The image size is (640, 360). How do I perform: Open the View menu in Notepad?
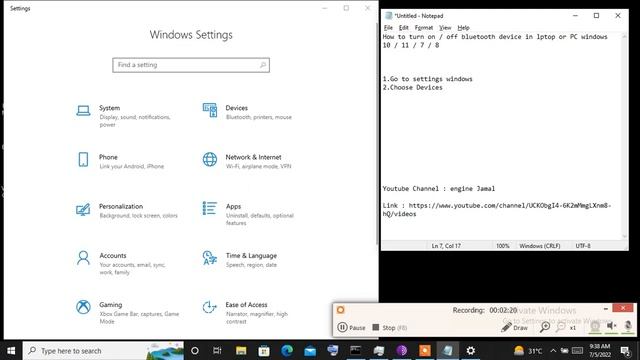coord(445,28)
